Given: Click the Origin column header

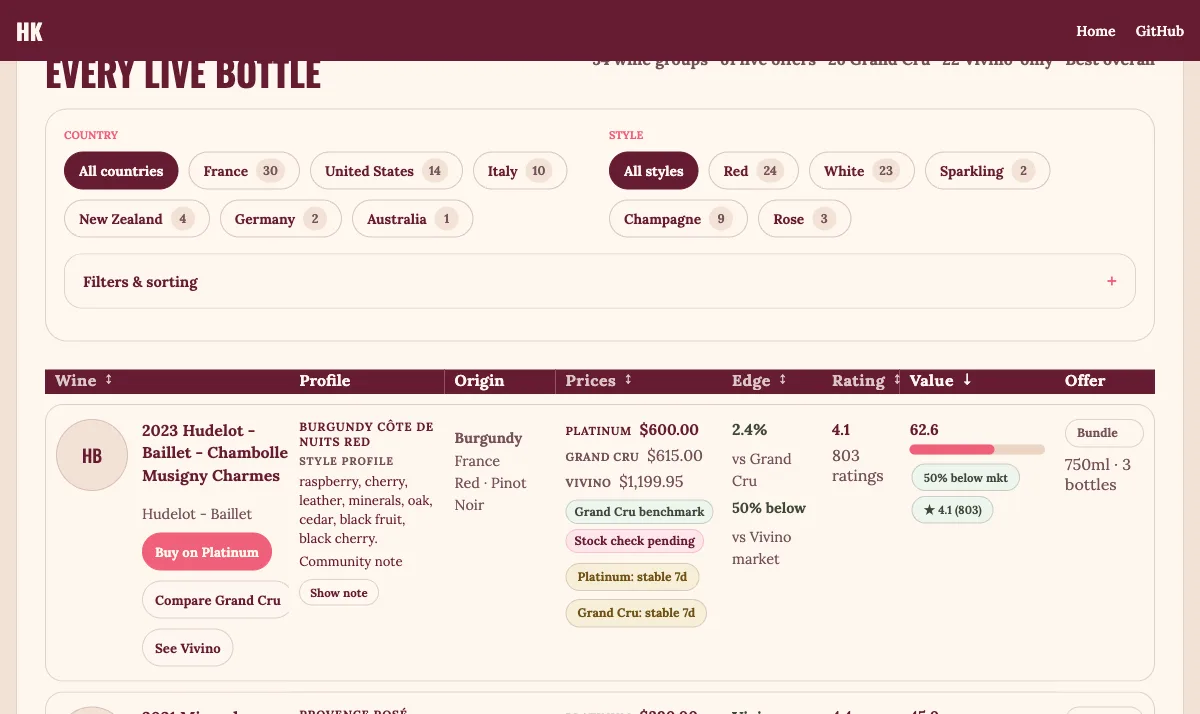Looking at the screenshot, I should point(479,380).
